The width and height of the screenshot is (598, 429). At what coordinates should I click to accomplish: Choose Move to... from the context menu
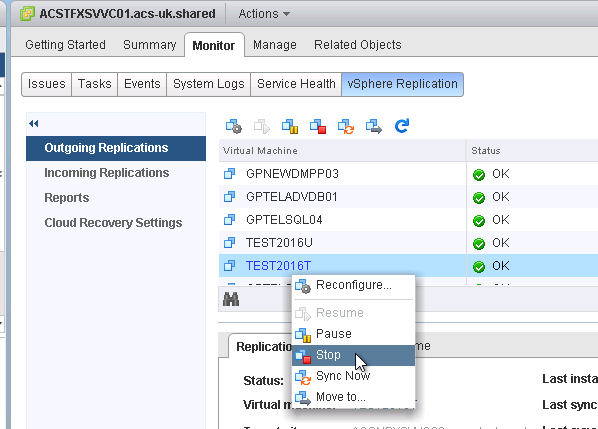coord(354,397)
